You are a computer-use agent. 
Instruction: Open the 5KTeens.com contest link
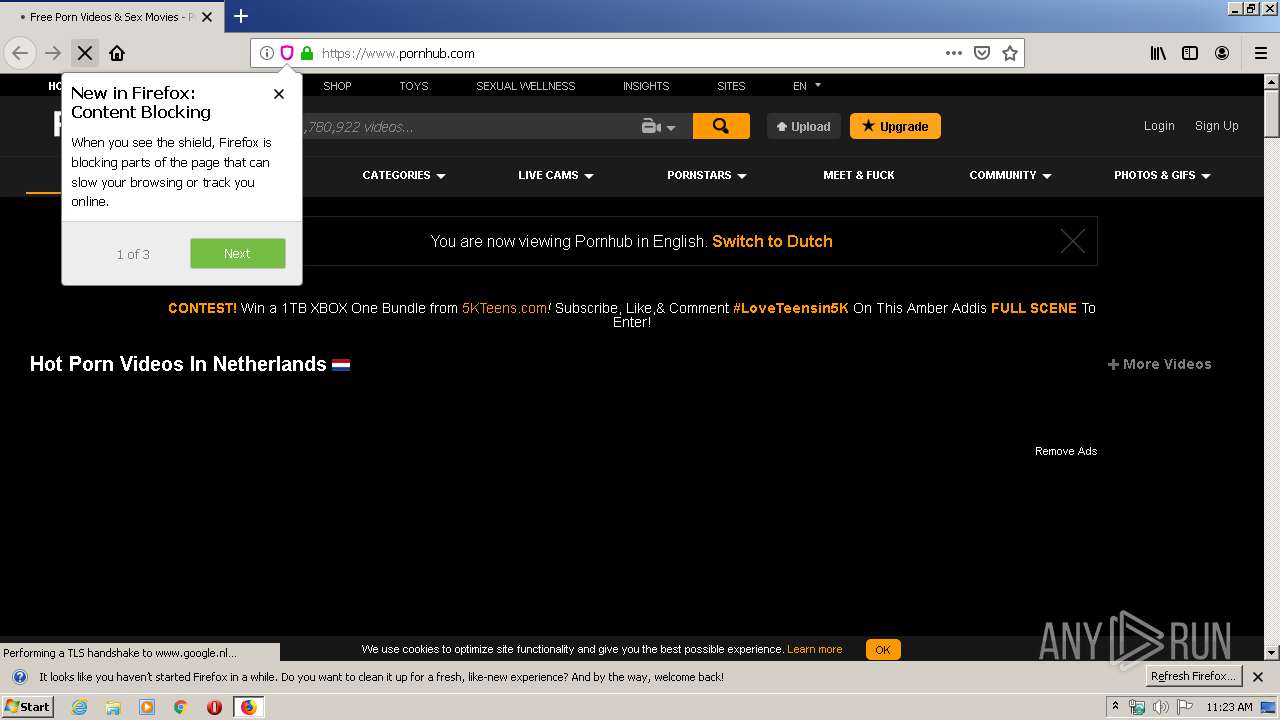tap(504, 308)
